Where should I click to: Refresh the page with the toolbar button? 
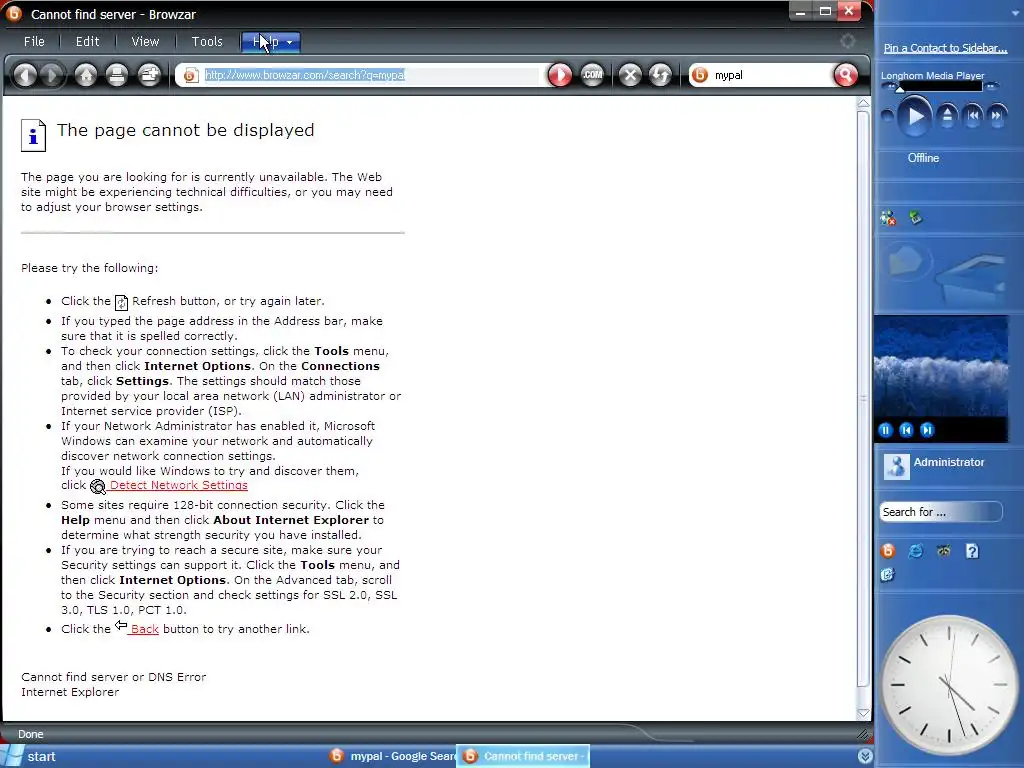click(660, 75)
